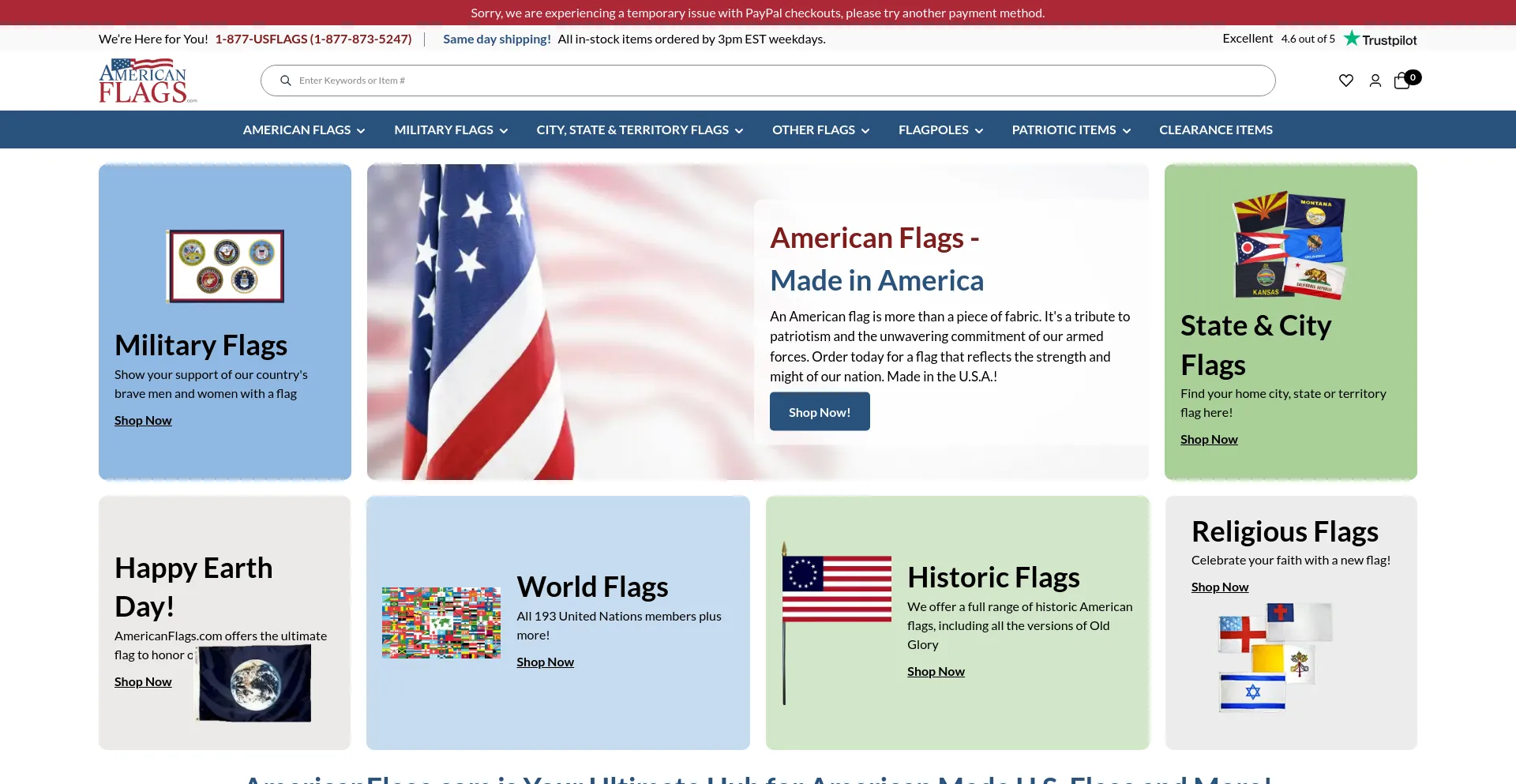Viewport: 1516px width, 784px height.
Task: Click Shop Now under Happy Earth Day
Action: click(x=143, y=682)
